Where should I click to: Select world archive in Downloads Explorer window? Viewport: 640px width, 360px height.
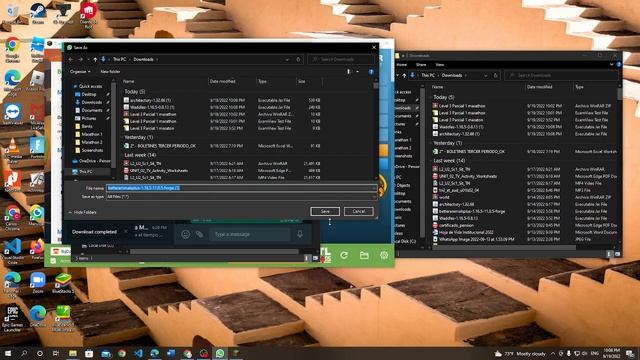click(x=444, y=197)
